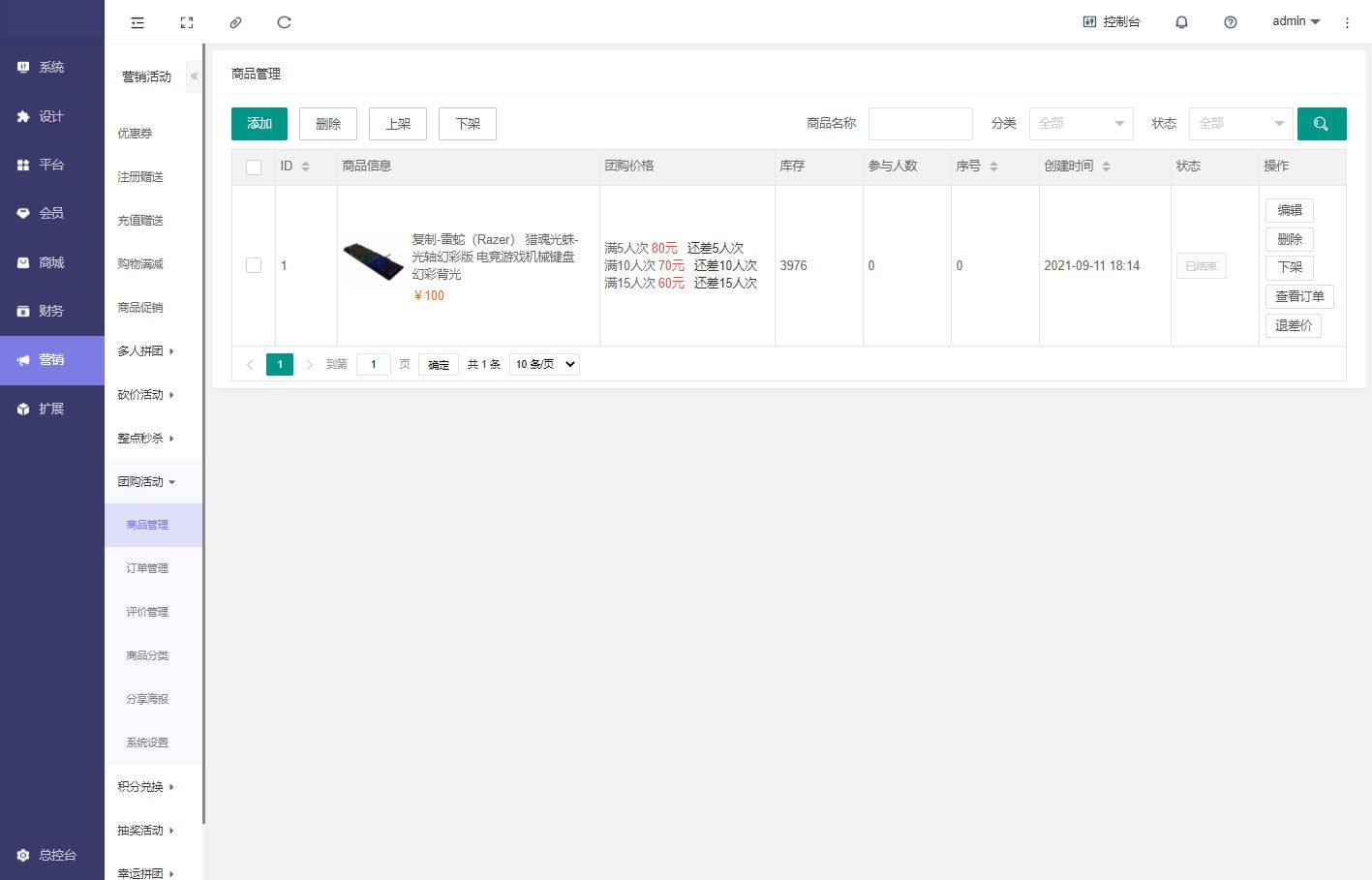Open 订单管理 in the submenu

tap(147, 568)
